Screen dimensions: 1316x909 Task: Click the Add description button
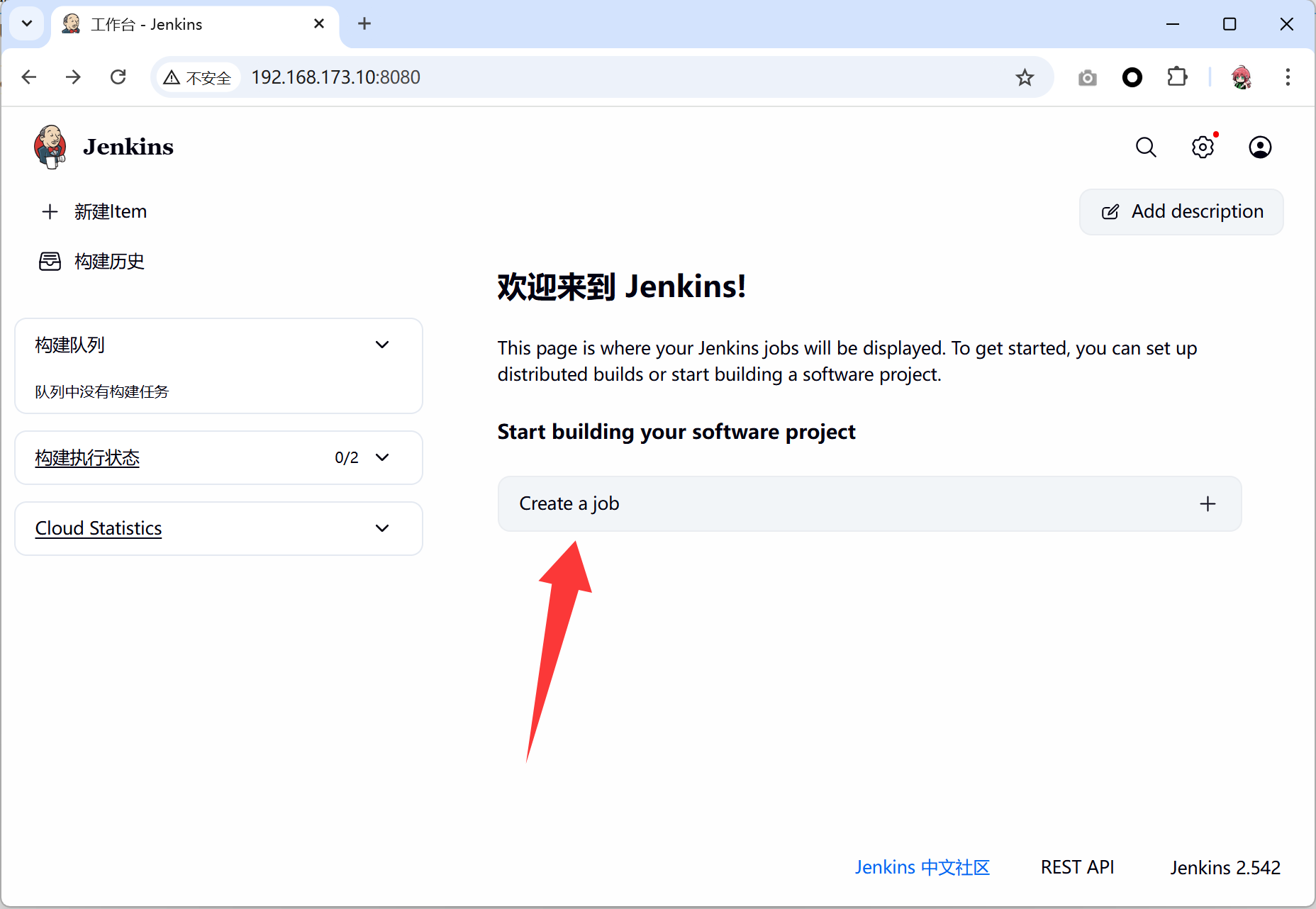coord(1181,212)
